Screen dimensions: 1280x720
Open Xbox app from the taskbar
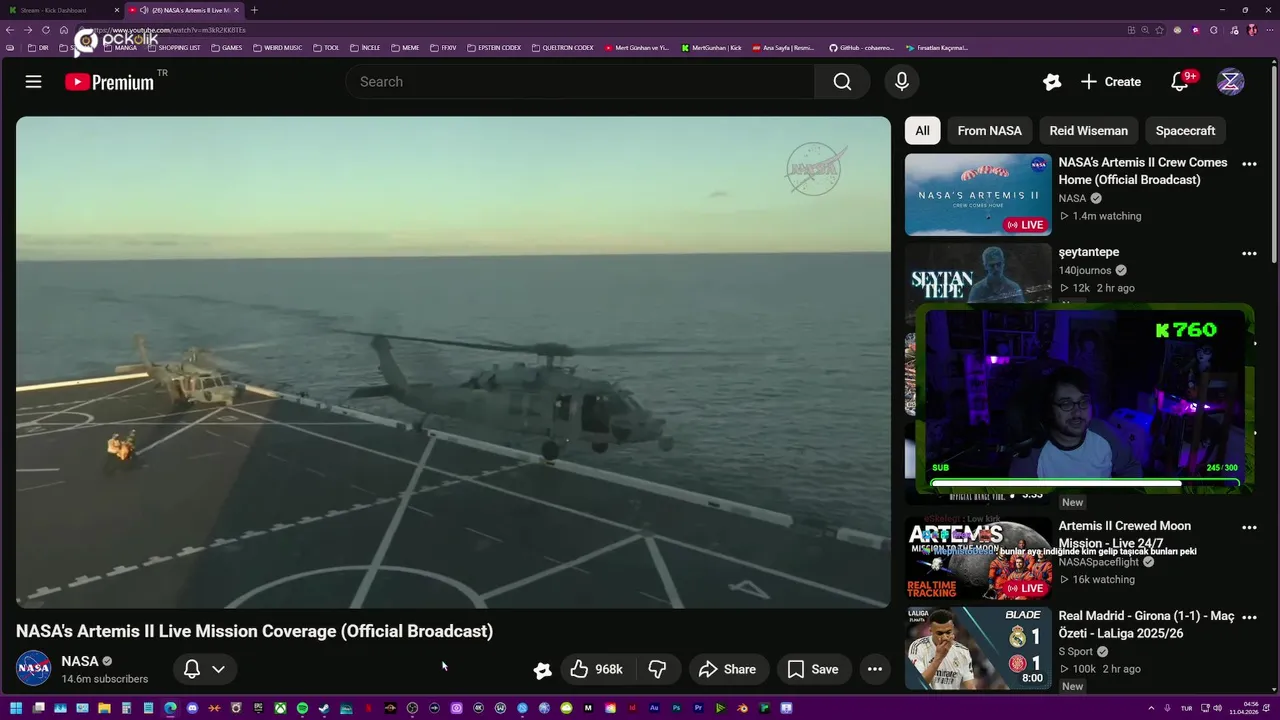point(281,708)
